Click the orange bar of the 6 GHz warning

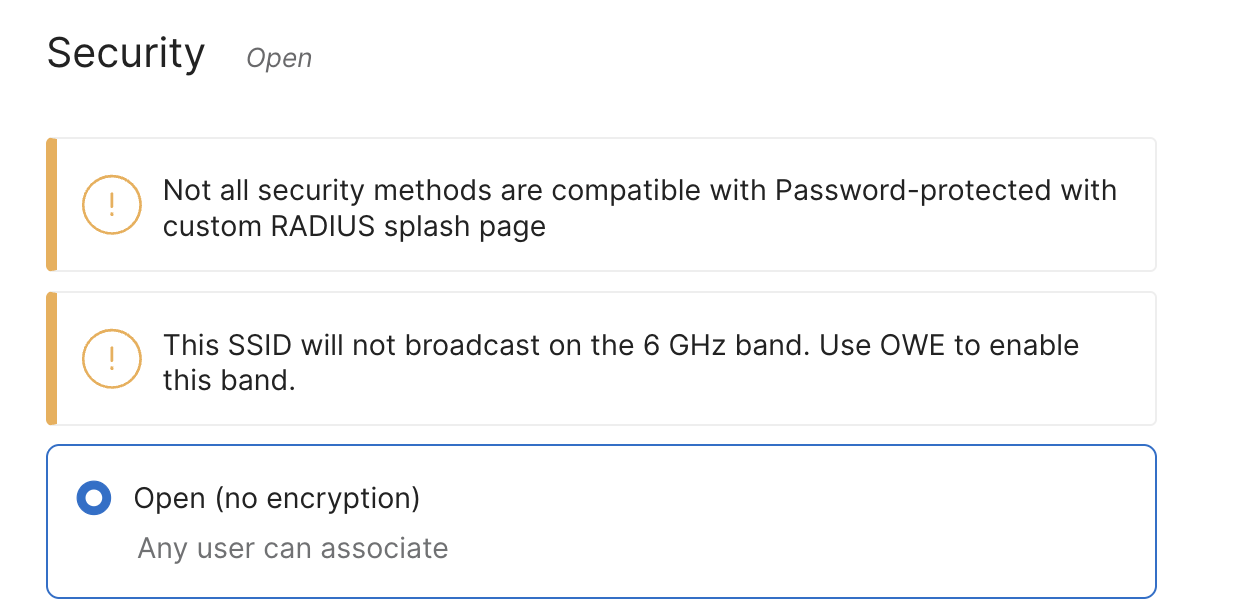tap(52, 358)
